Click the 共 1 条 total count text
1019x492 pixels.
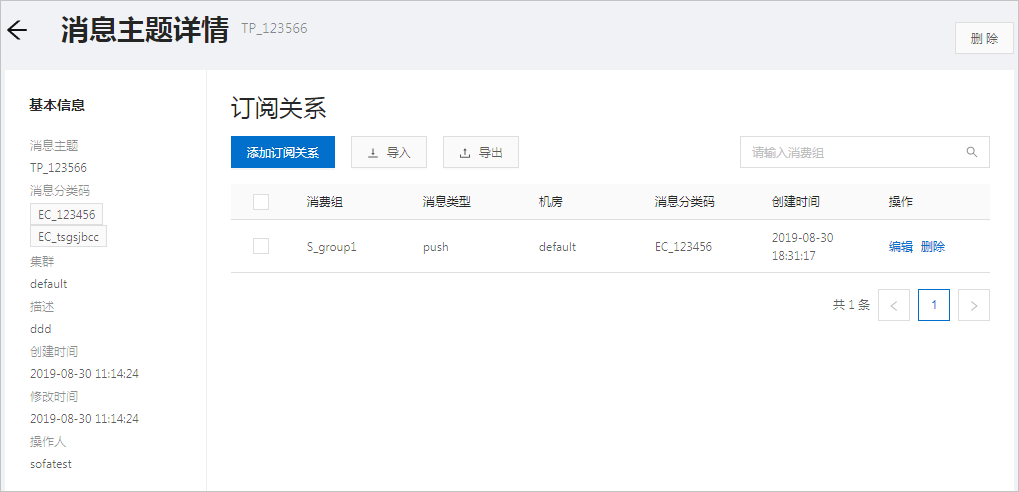[x=851, y=305]
